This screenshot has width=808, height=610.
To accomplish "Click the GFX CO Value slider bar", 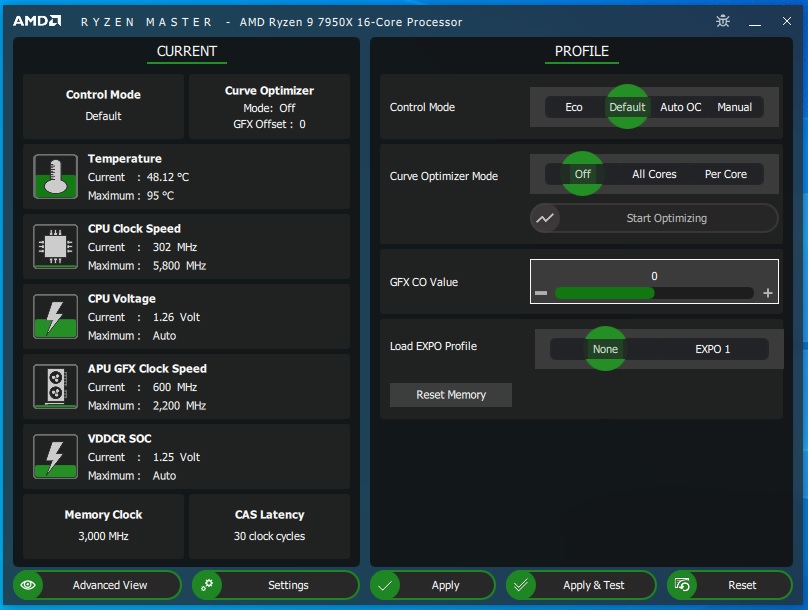I will coord(653,293).
